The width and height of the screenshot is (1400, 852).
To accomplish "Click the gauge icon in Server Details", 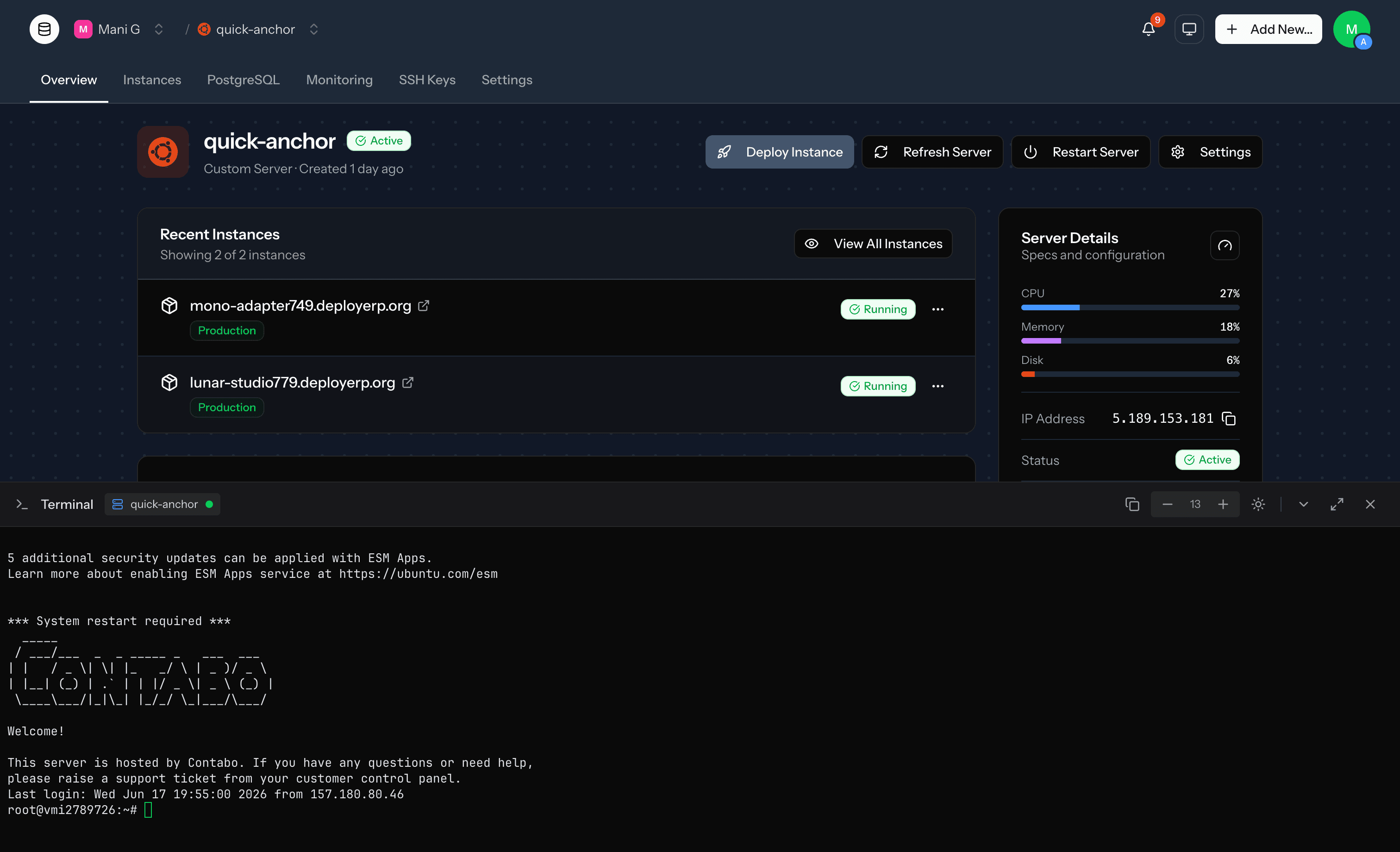I will click(1225, 245).
